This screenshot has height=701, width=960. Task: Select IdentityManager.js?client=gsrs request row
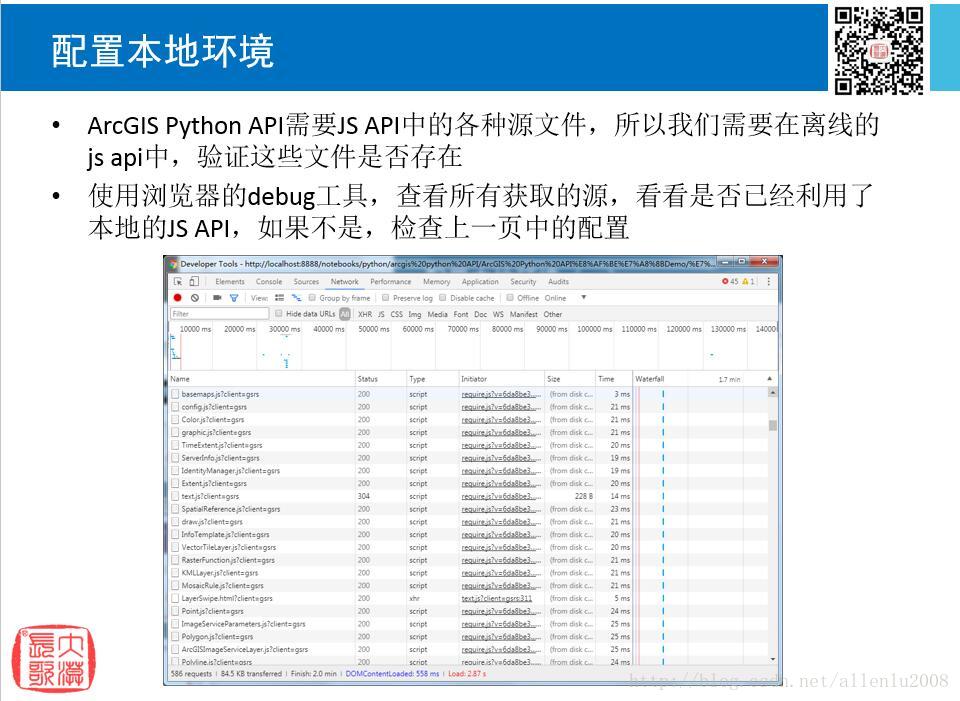pyautogui.click(x=467, y=471)
